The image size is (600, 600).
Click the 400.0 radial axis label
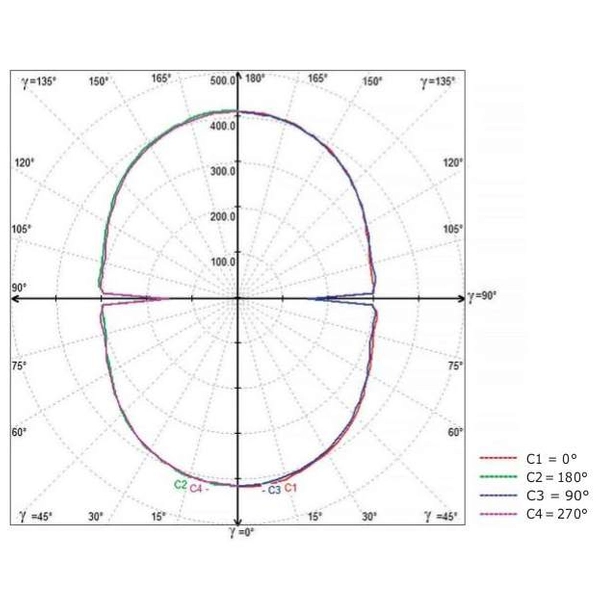pos(220,126)
